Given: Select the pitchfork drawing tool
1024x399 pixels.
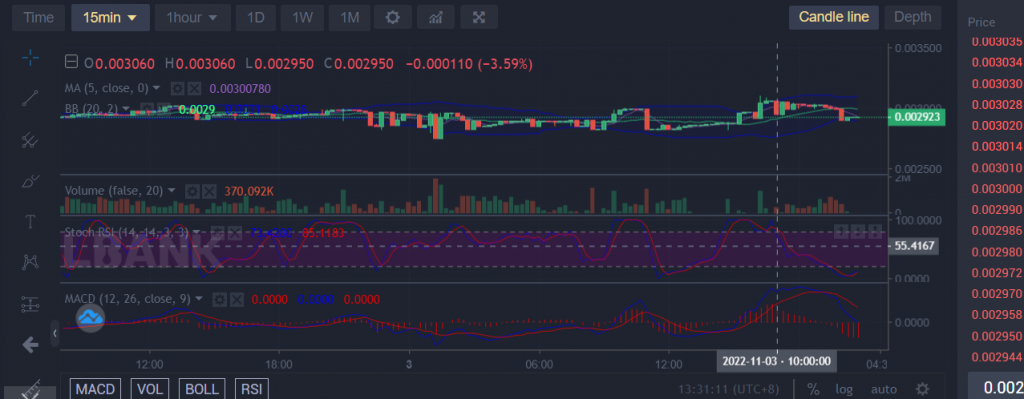Looking at the screenshot, I should click(30, 139).
